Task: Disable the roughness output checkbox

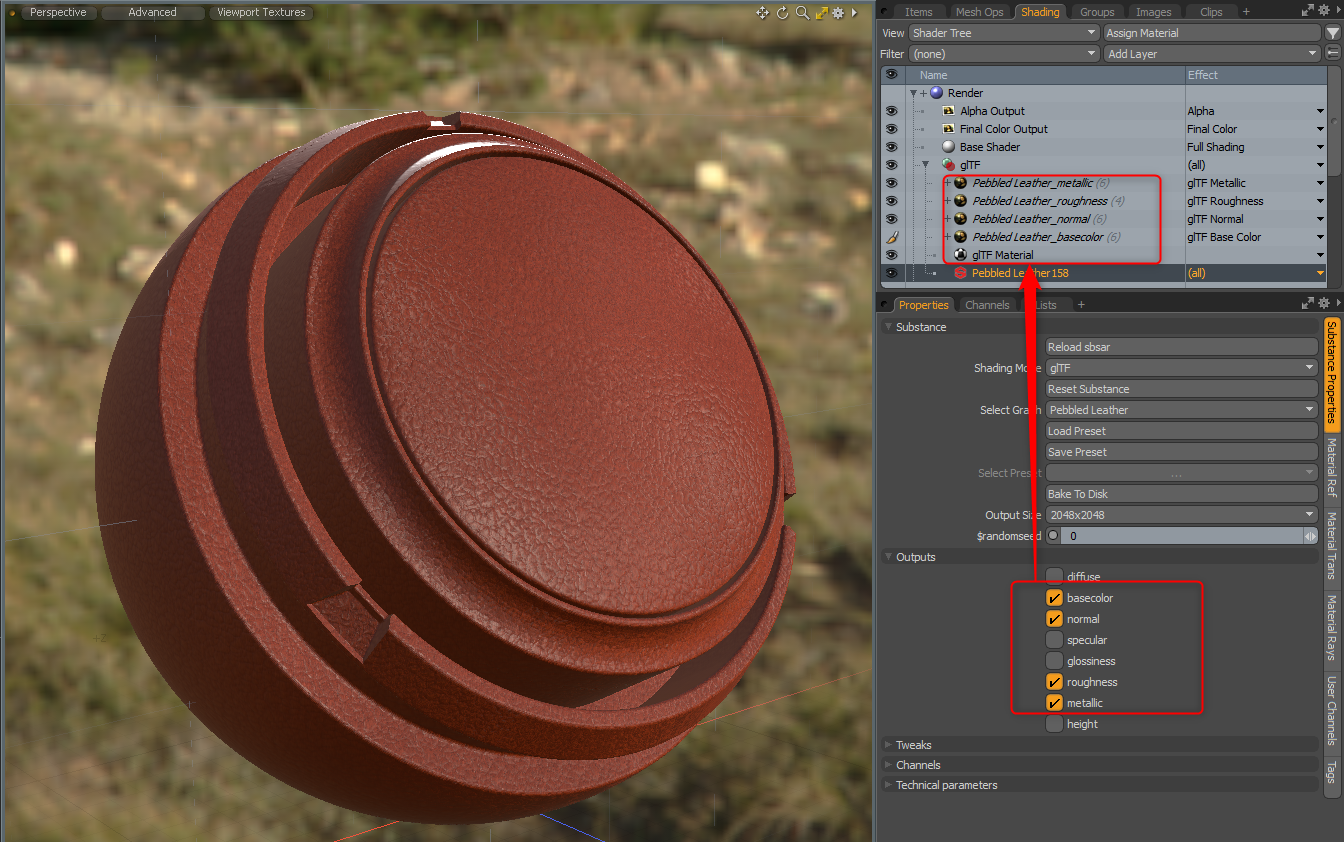Action: pyautogui.click(x=1054, y=681)
